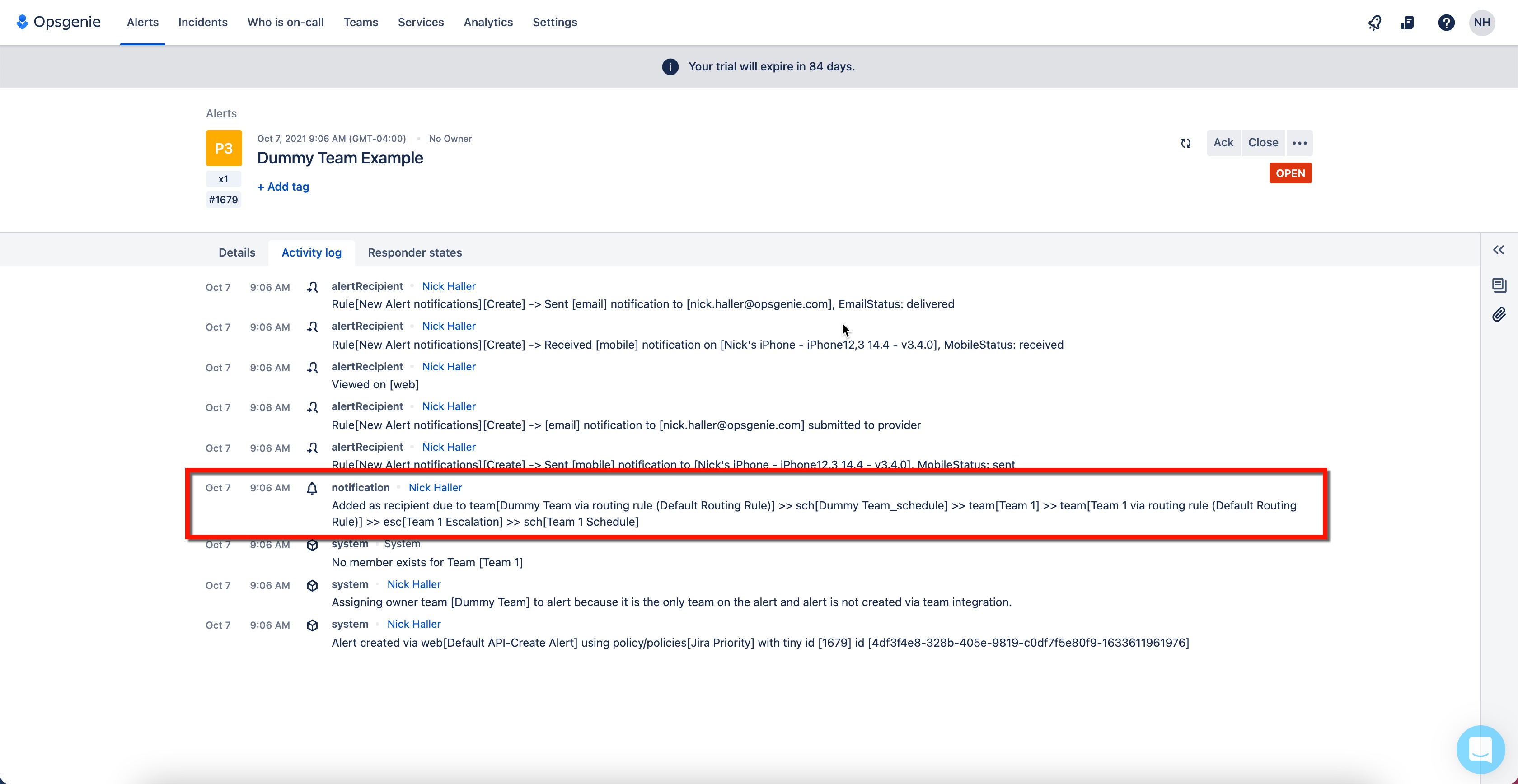This screenshot has width=1518, height=784.
Task: Open the Incidents menu item
Action: click(203, 22)
